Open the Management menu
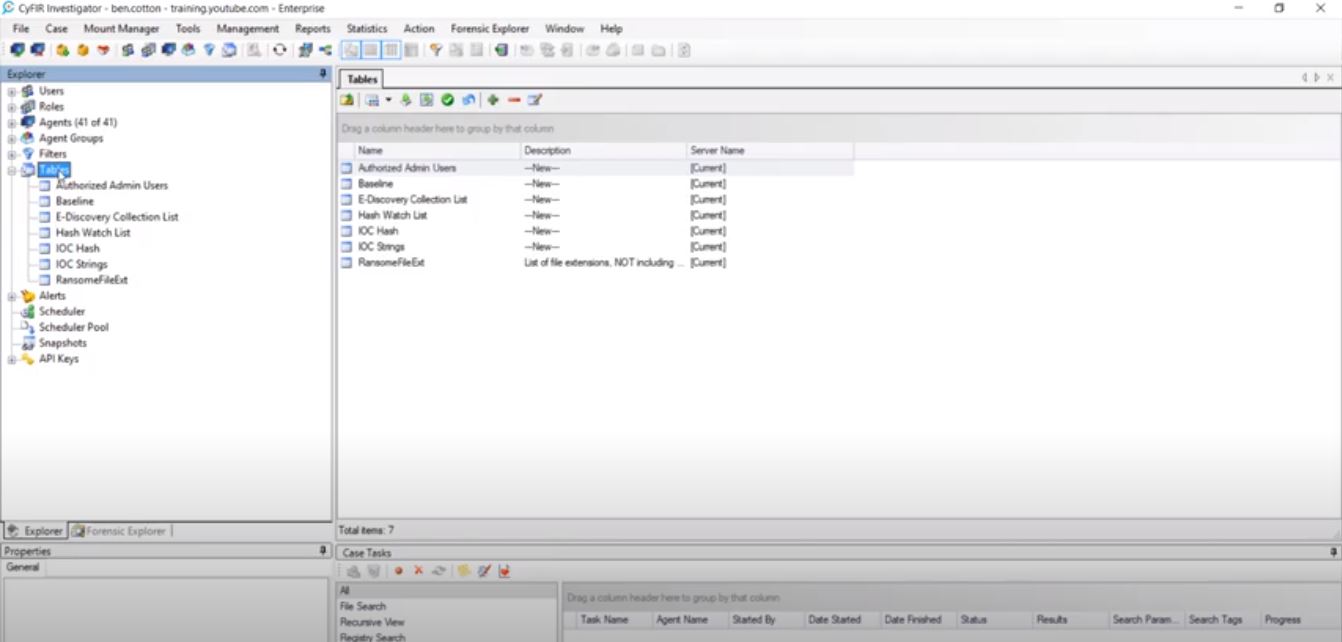 point(248,29)
